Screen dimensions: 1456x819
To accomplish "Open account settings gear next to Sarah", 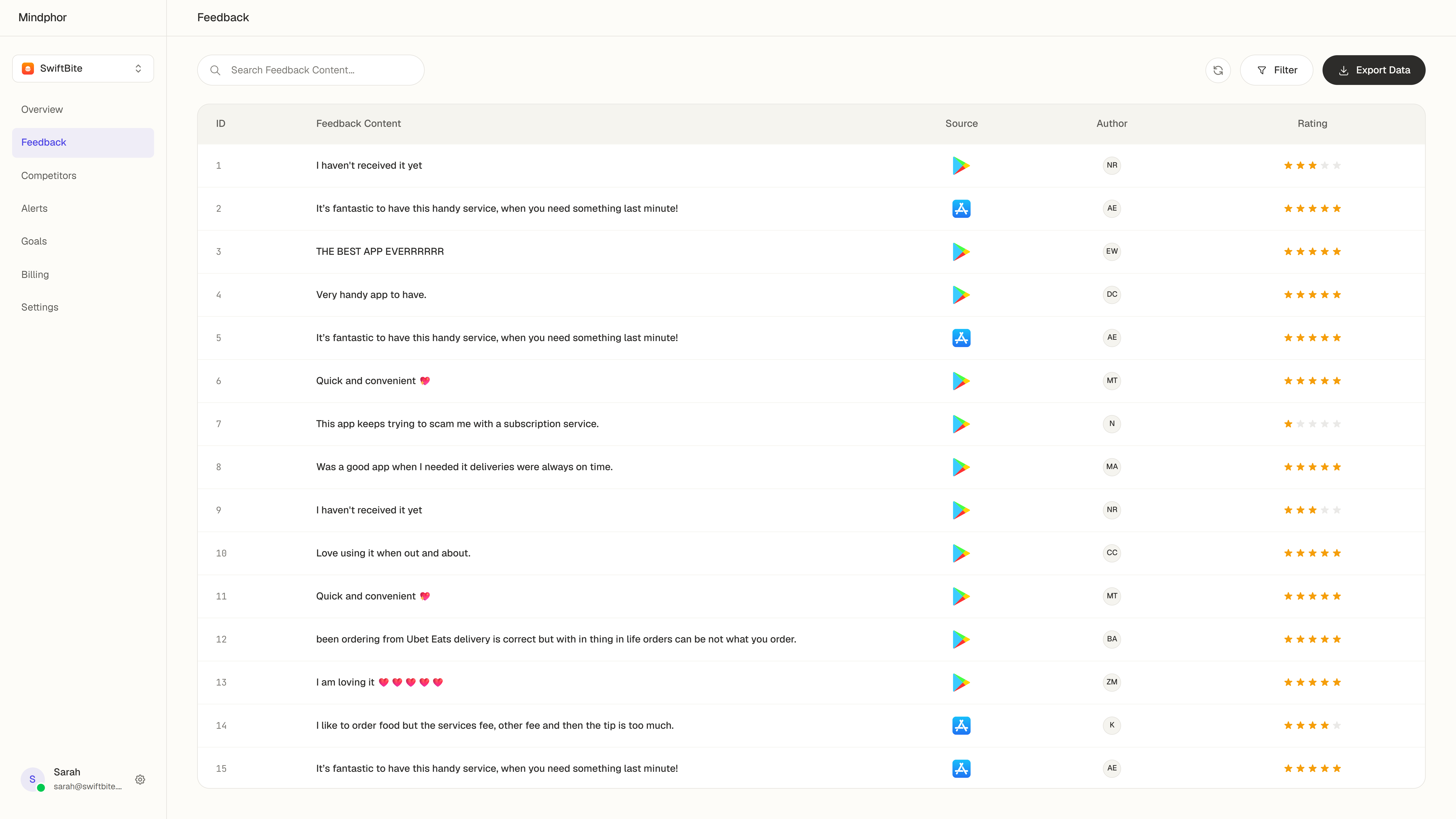I will click(140, 779).
